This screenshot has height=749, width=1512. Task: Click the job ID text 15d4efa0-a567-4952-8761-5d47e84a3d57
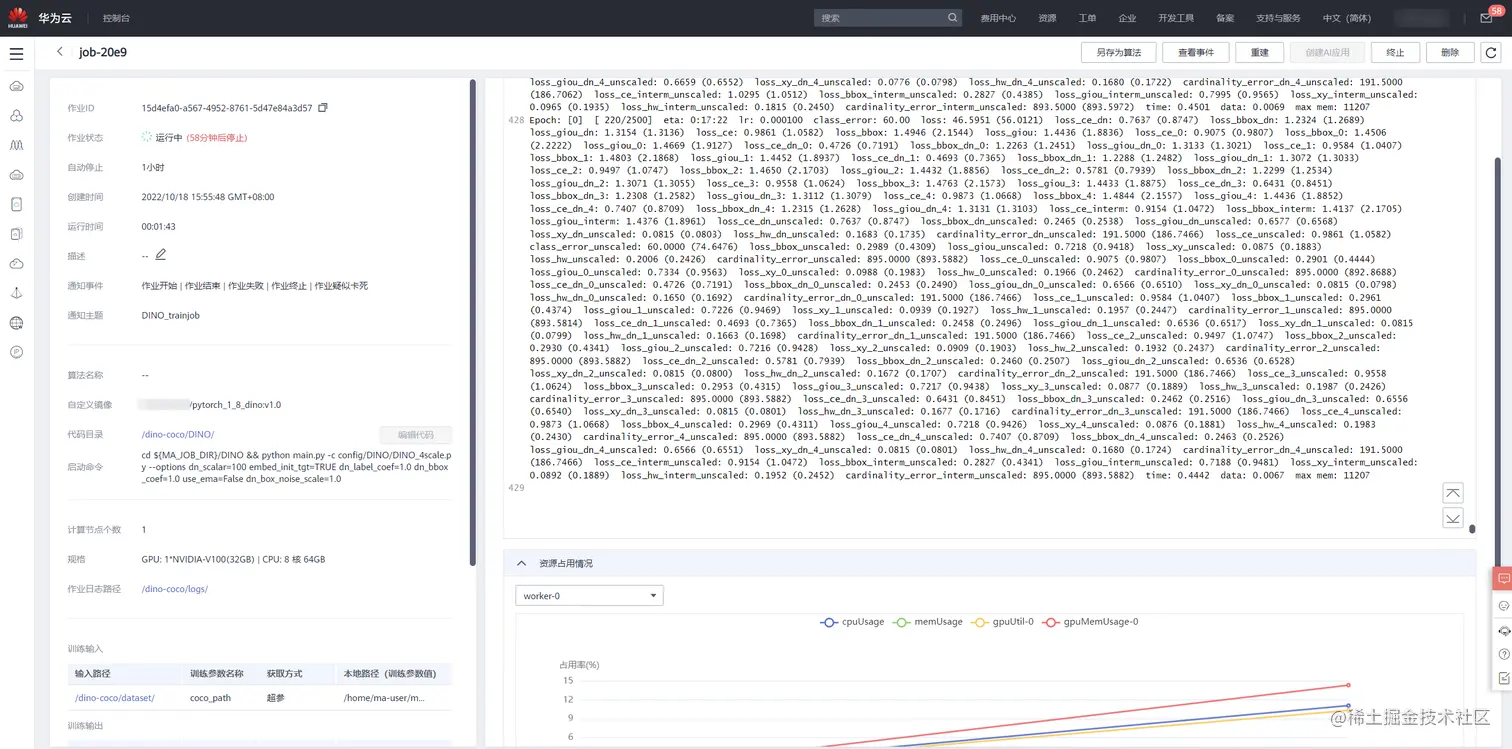[x=227, y=108]
